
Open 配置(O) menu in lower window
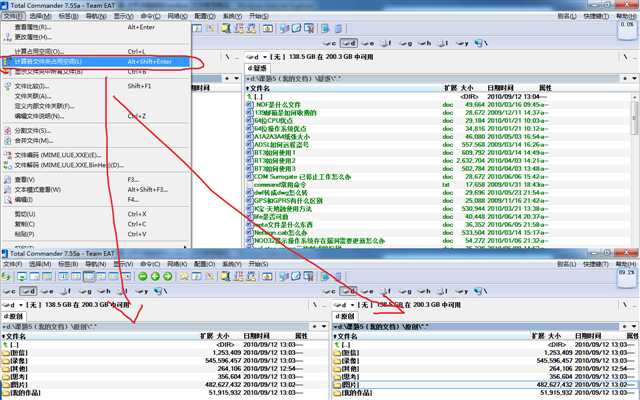[x=204, y=264]
